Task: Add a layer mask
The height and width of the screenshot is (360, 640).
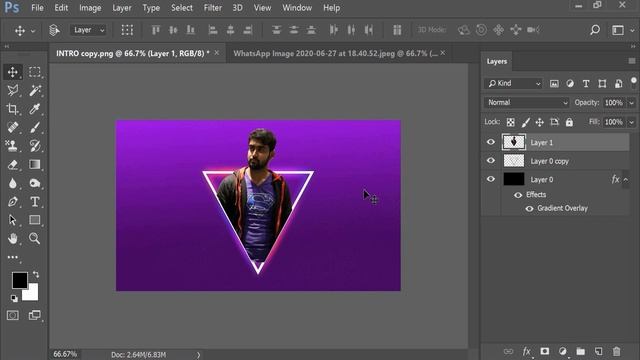Action: coord(544,351)
